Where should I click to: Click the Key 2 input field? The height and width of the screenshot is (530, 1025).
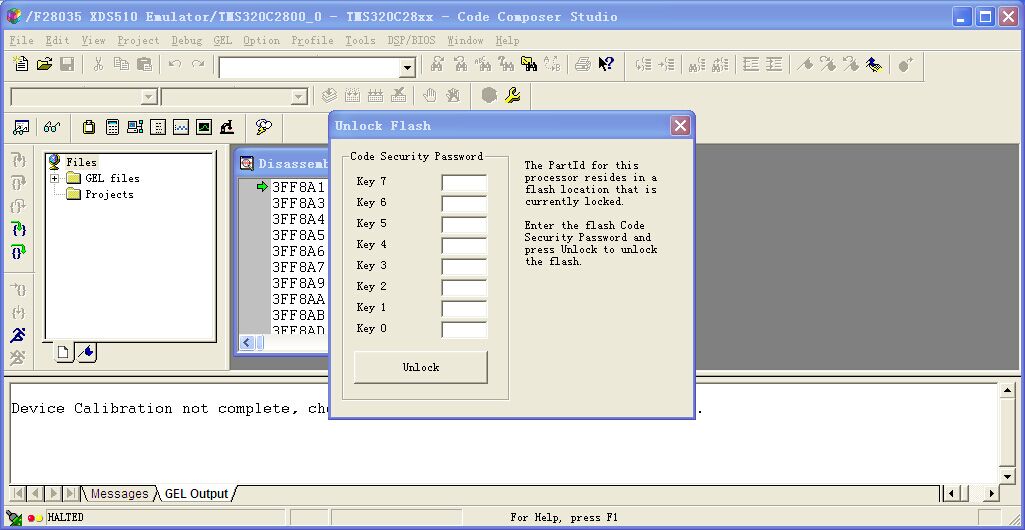[x=464, y=288]
